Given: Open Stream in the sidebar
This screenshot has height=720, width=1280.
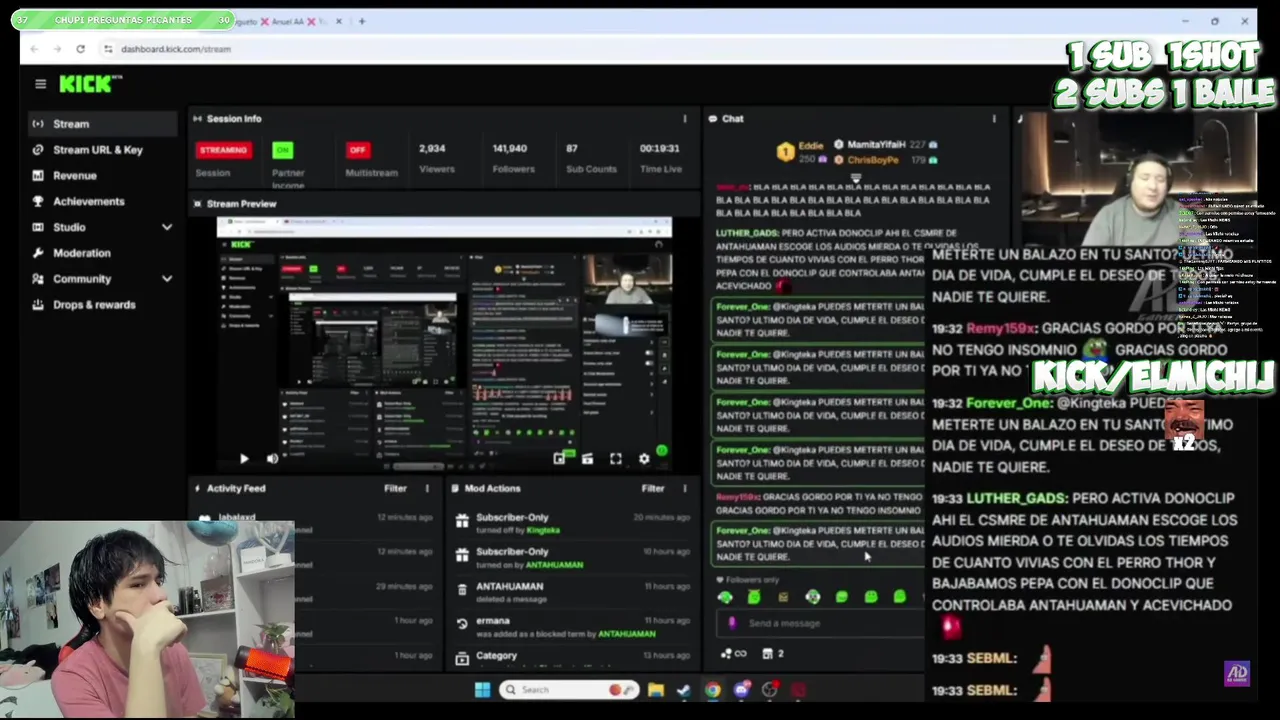Looking at the screenshot, I should tap(103, 124).
